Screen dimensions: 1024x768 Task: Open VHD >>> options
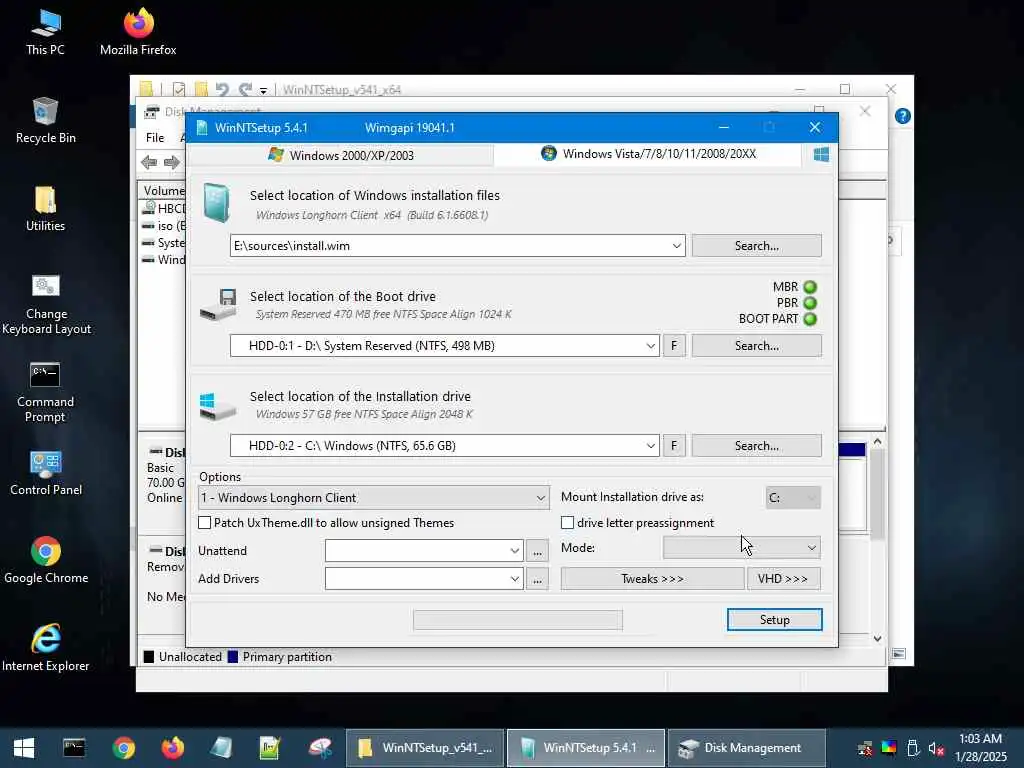783,579
